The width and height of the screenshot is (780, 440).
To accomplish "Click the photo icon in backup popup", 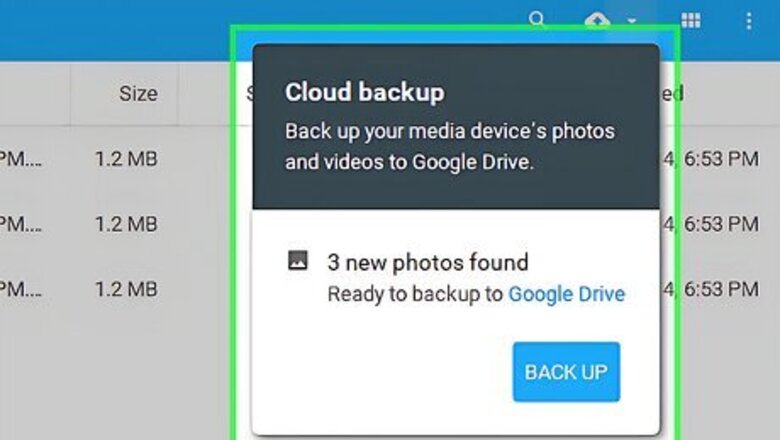I will tap(297, 262).
